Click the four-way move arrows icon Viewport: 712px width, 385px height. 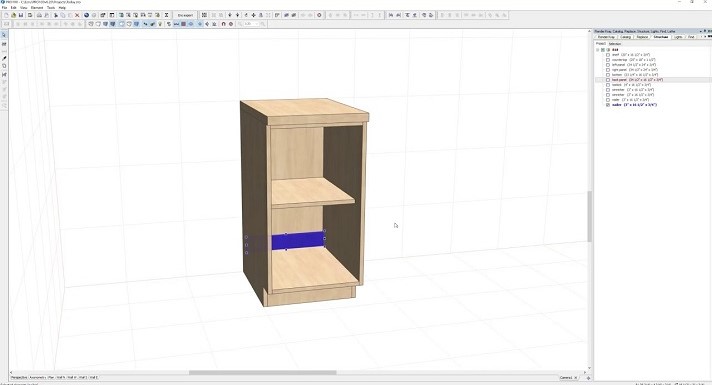coord(253,15)
